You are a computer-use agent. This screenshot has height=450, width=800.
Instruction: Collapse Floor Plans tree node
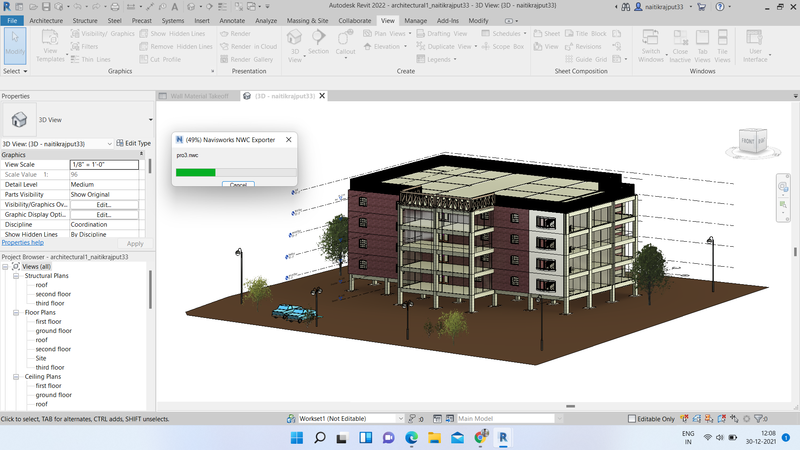16,312
